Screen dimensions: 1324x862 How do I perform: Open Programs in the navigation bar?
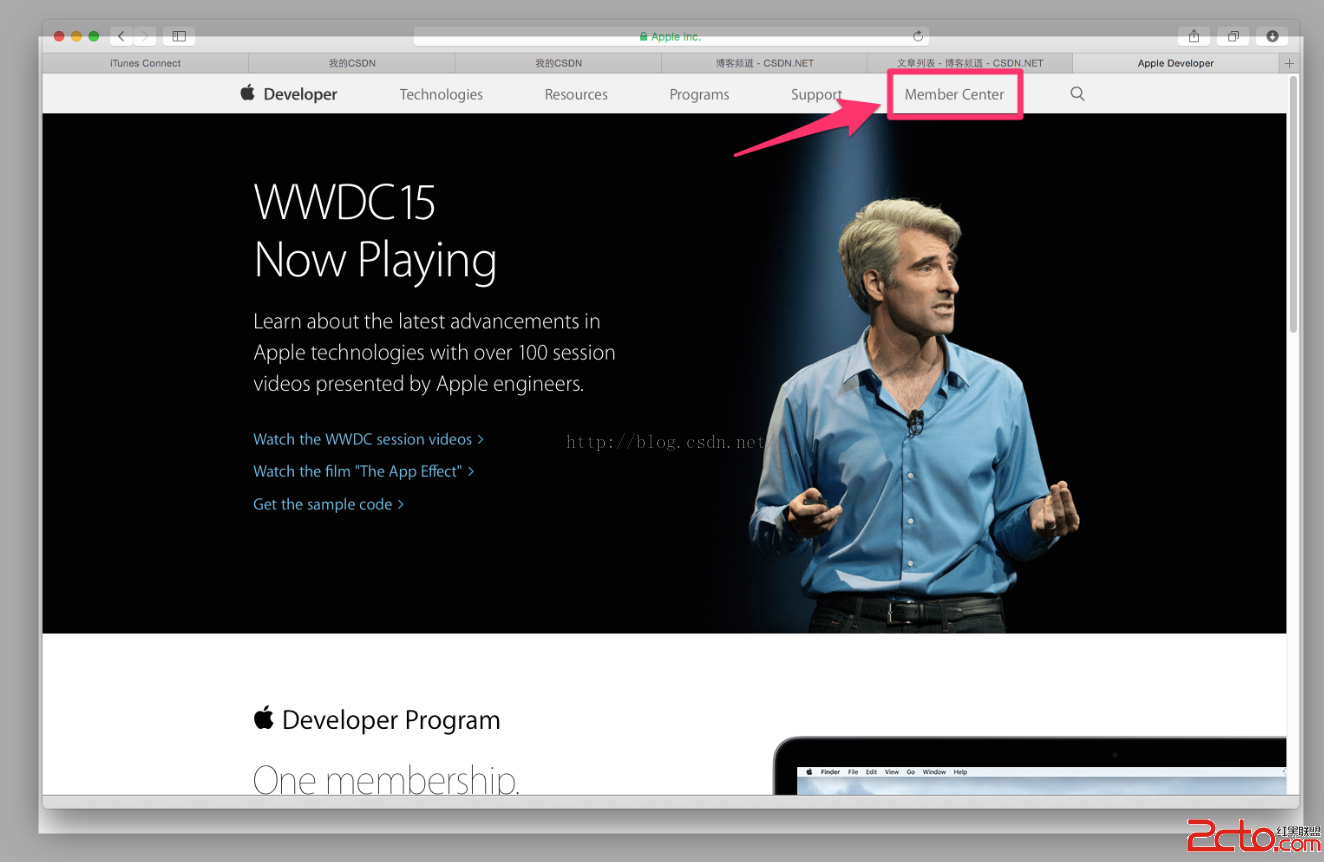coord(699,94)
